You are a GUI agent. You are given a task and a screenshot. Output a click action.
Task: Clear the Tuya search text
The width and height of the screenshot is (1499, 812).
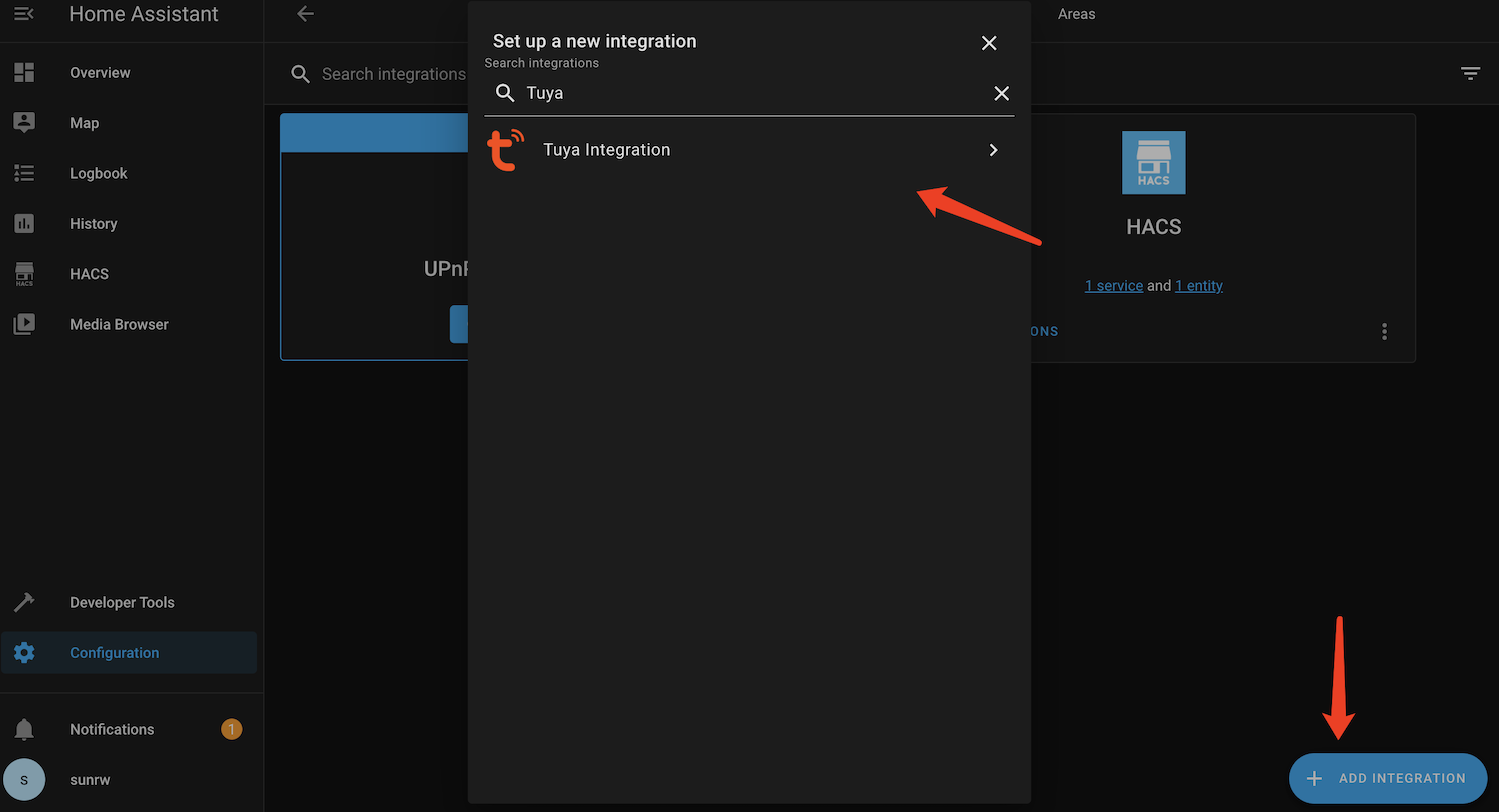[x=1001, y=92]
